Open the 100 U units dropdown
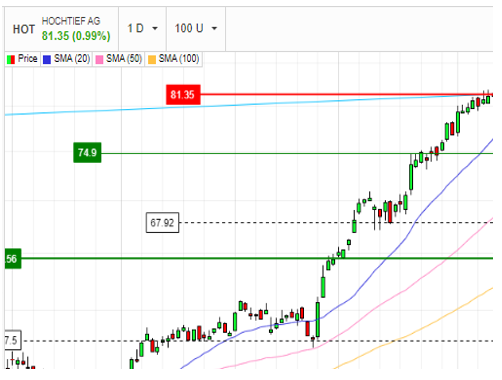 (196, 29)
